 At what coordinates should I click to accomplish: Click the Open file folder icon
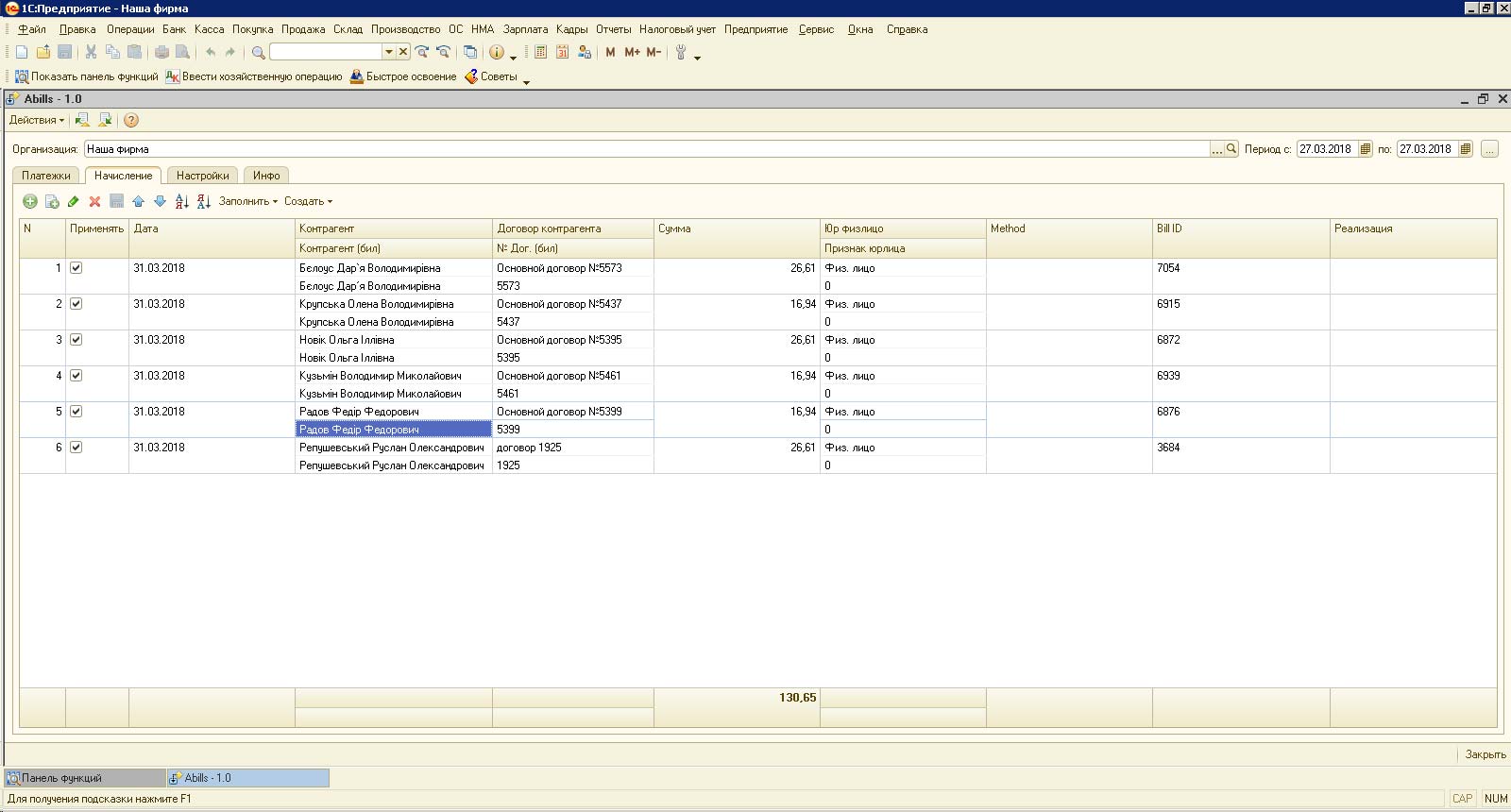(43, 52)
